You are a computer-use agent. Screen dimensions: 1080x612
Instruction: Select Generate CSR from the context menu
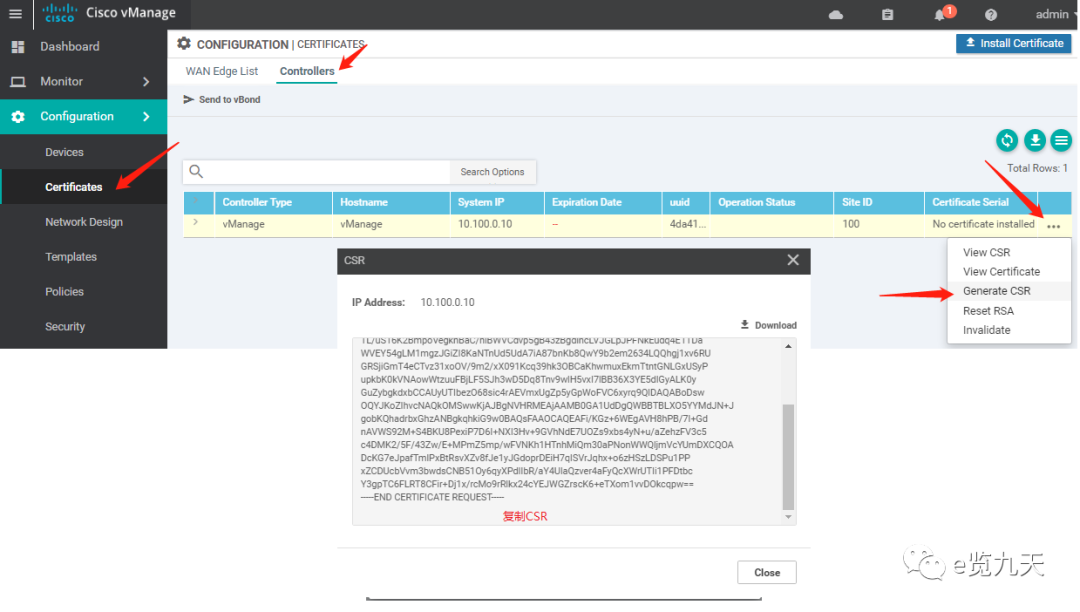[1000, 291]
